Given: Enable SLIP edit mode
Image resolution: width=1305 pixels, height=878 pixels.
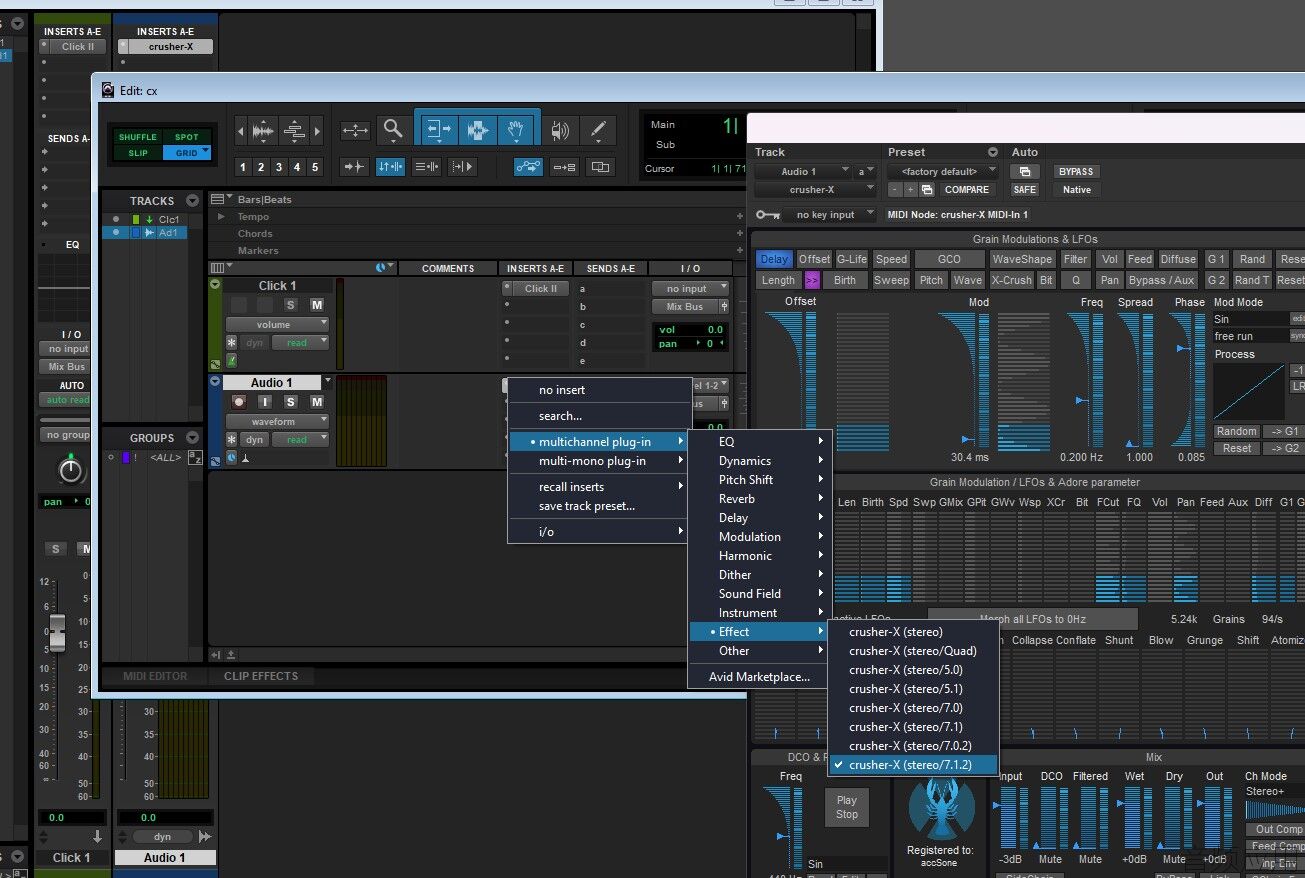Looking at the screenshot, I should [137, 153].
